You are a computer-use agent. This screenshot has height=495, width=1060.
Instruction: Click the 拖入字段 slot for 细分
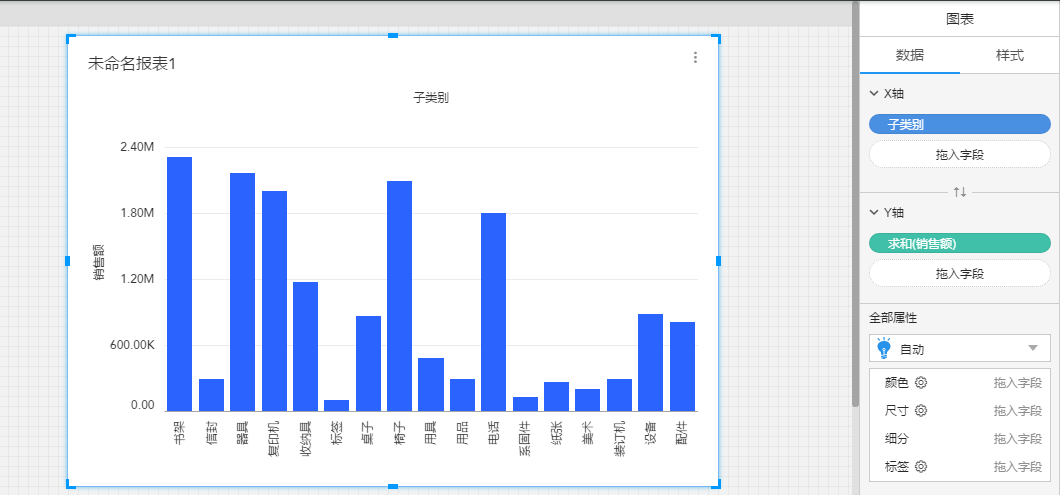coord(1017,438)
